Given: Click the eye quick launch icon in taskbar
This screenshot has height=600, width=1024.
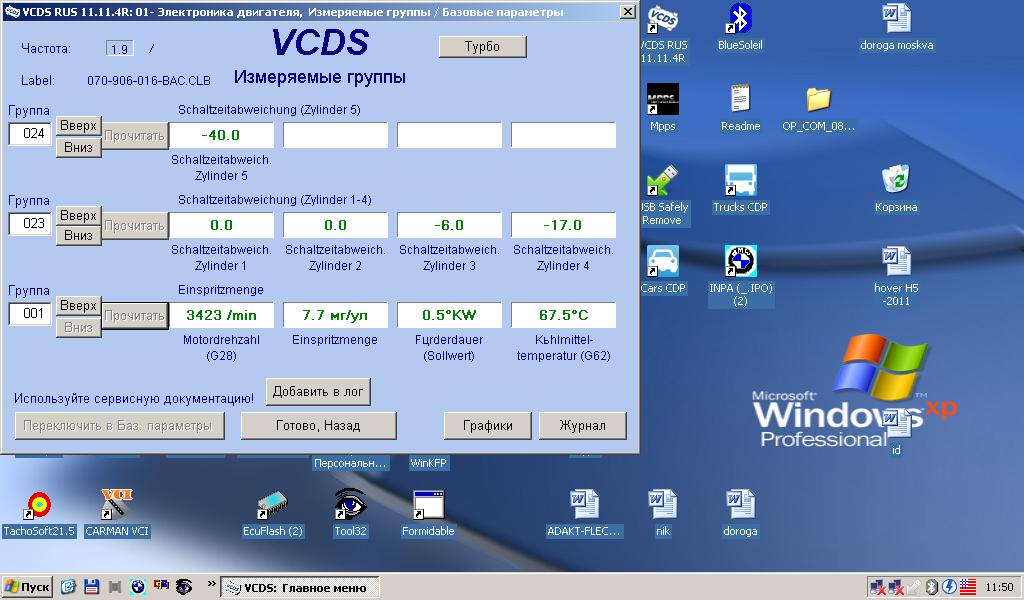Looking at the screenshot, I should (x=184, y=587).
